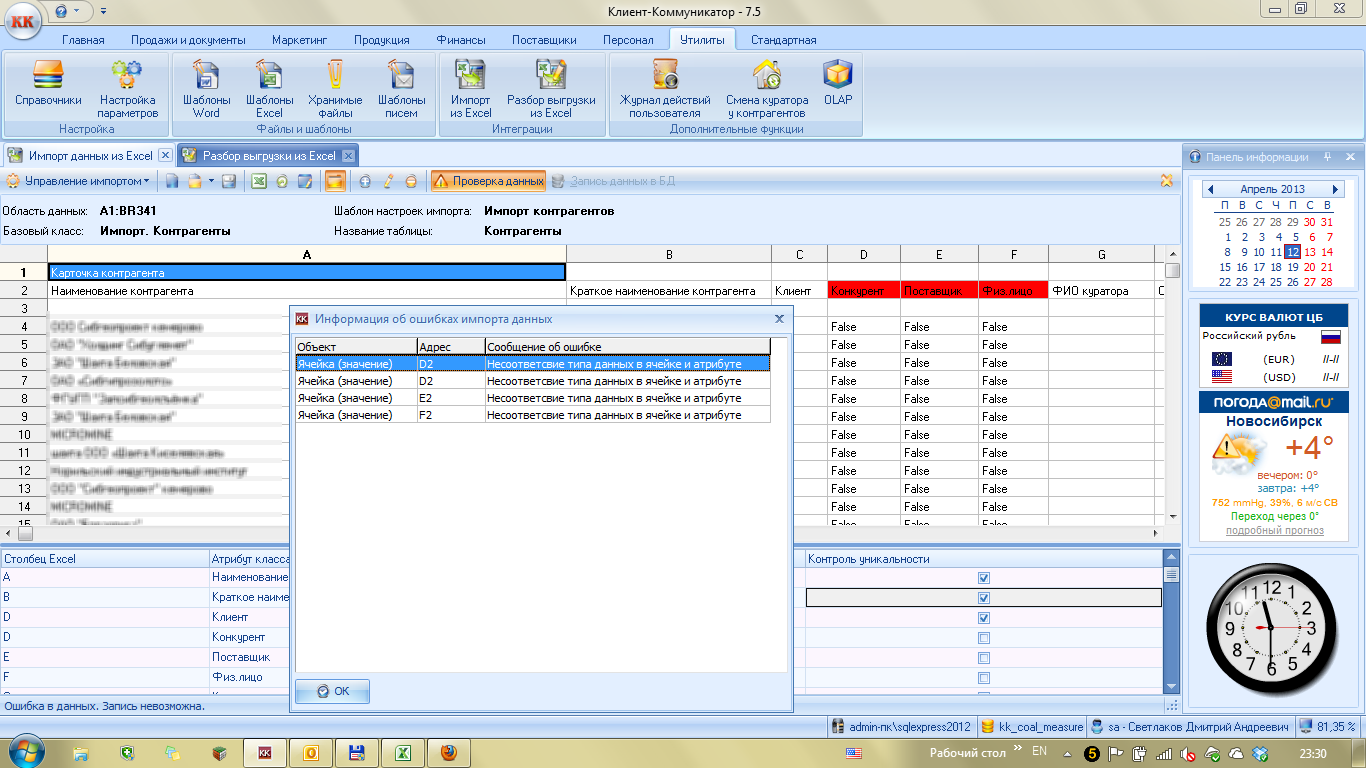Click OK in error information dialog
Screen dimensions: 1366x768
tap(332, 691)
